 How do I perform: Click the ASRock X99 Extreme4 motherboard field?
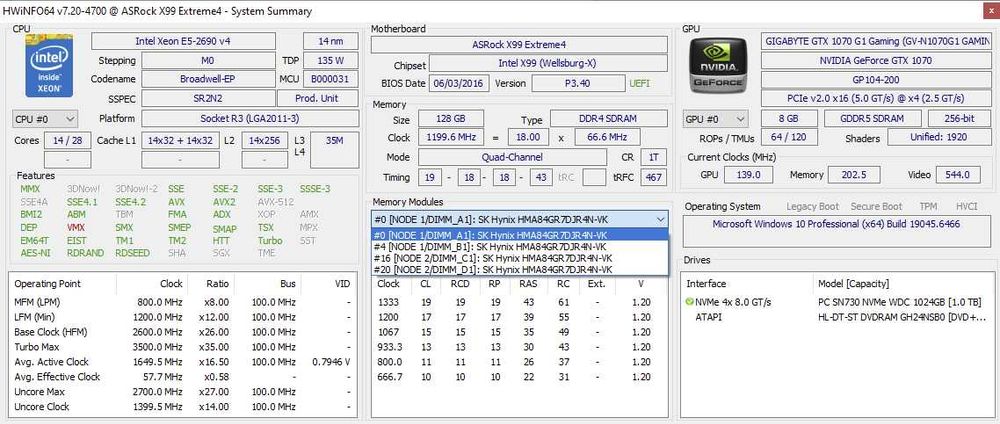coord(519,45)
